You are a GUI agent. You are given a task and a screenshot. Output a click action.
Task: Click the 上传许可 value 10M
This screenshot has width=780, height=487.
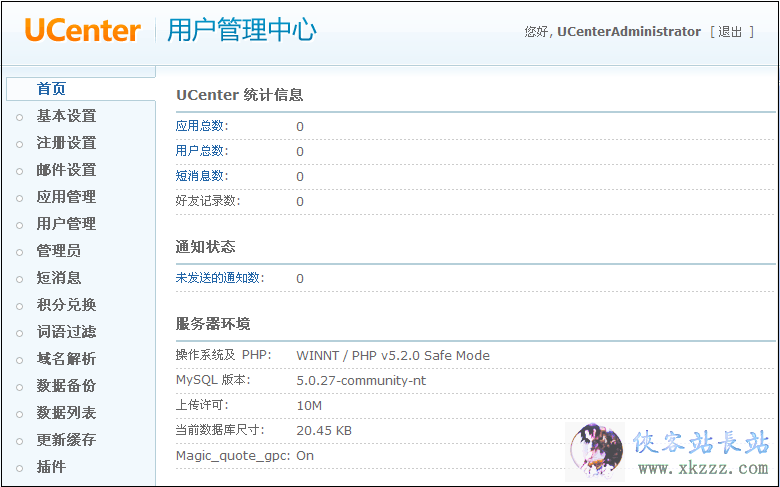click(x=309, y=405)
